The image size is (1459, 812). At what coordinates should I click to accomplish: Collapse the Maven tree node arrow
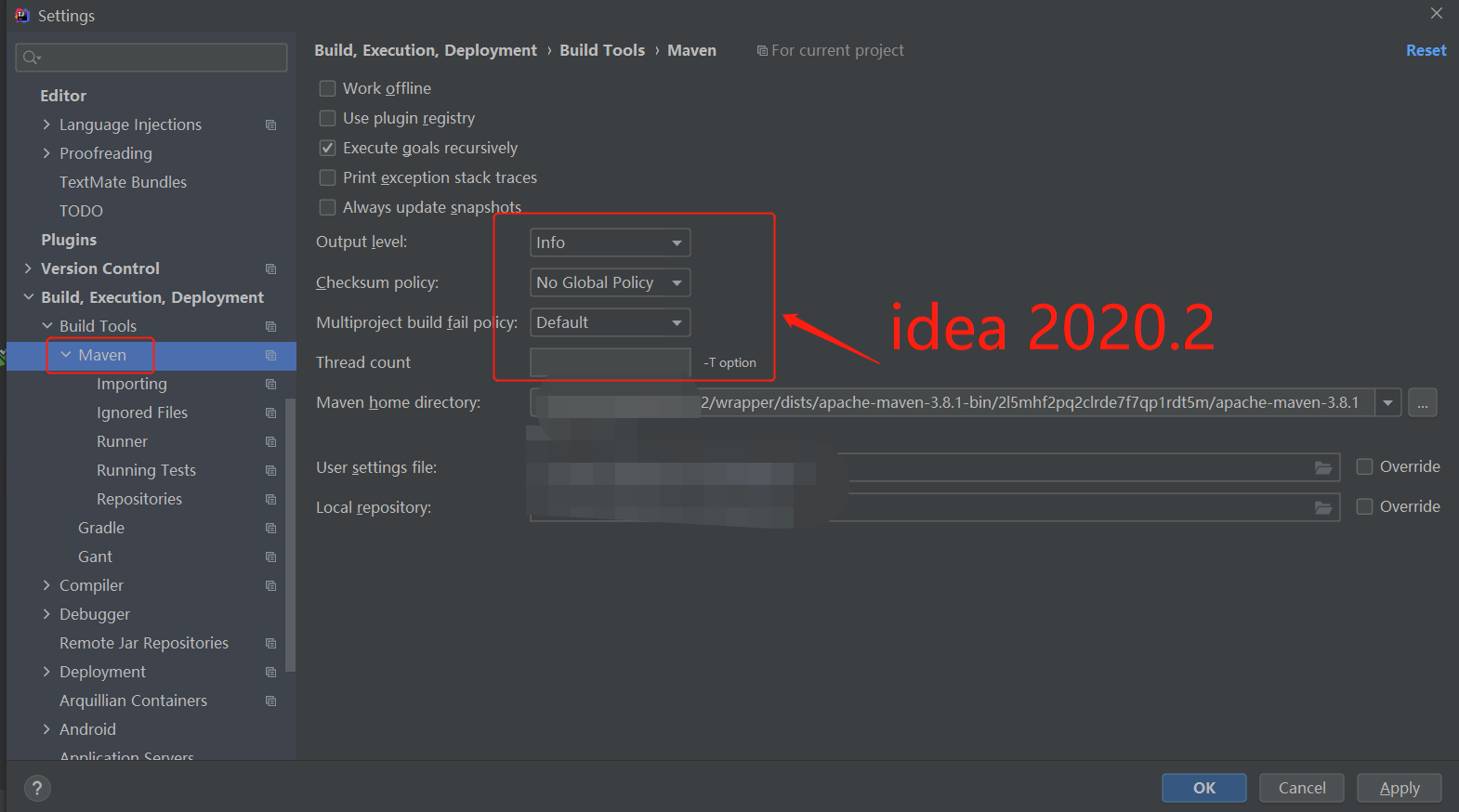65,355
